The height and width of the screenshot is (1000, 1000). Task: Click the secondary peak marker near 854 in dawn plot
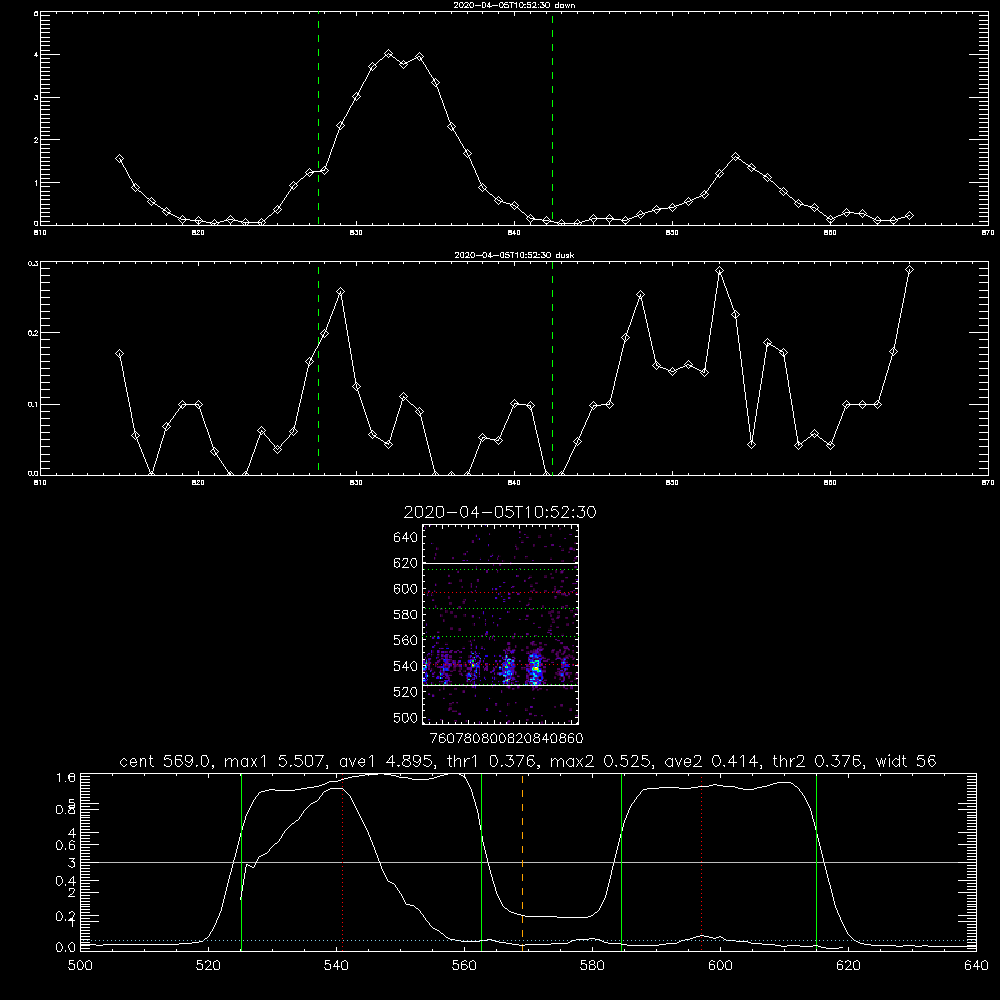coord(735,156)
